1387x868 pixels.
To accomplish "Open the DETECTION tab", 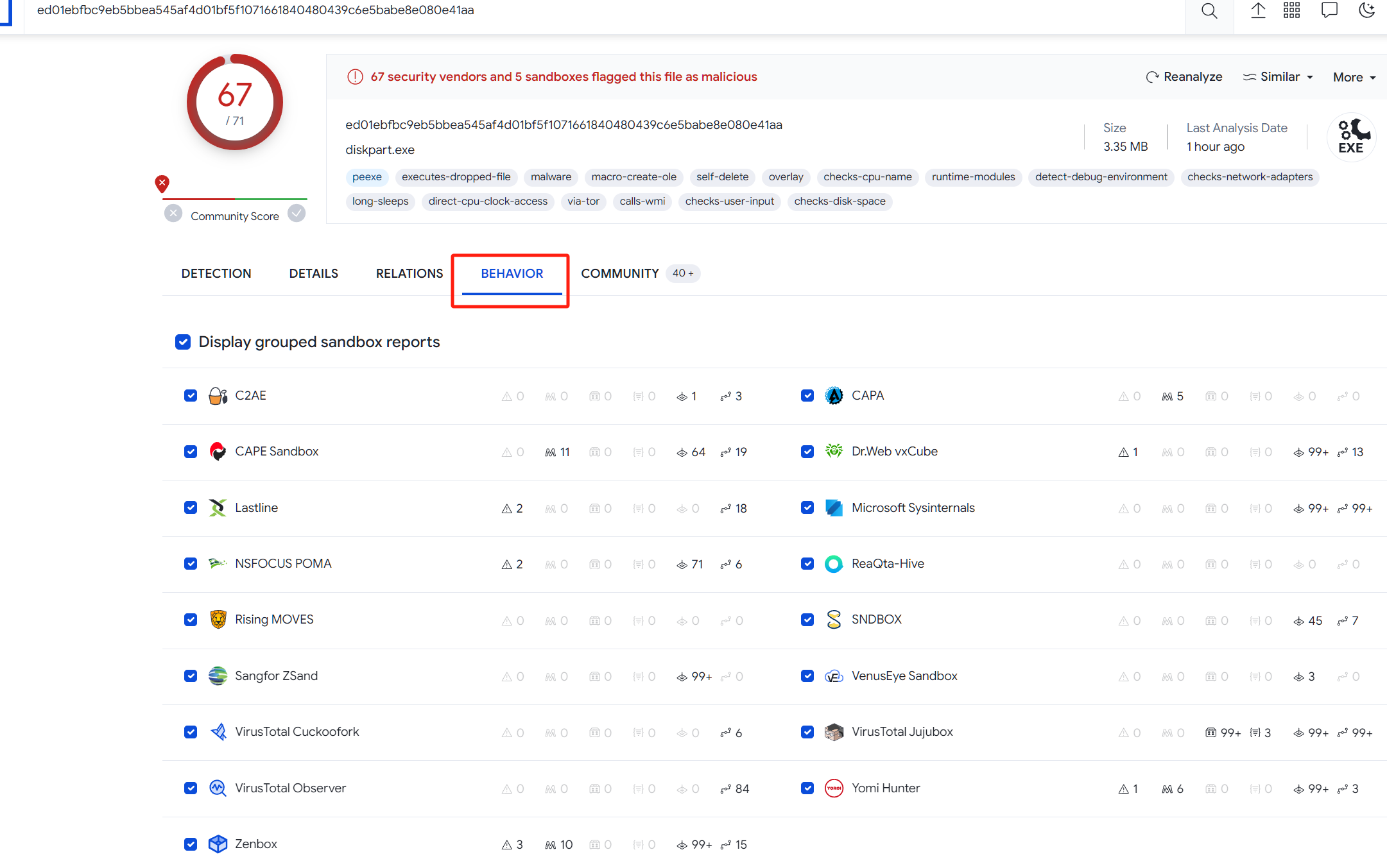I will tap(216, 273).
